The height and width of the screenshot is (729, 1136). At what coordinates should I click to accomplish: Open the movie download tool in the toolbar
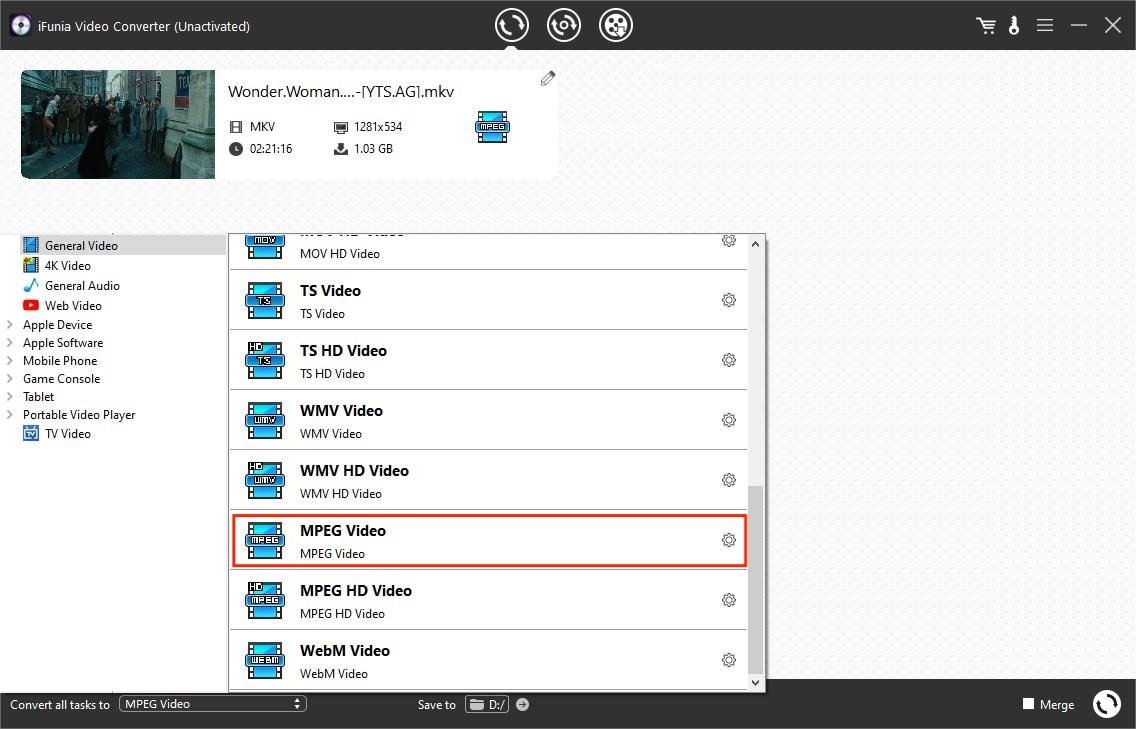click(616, 25)
